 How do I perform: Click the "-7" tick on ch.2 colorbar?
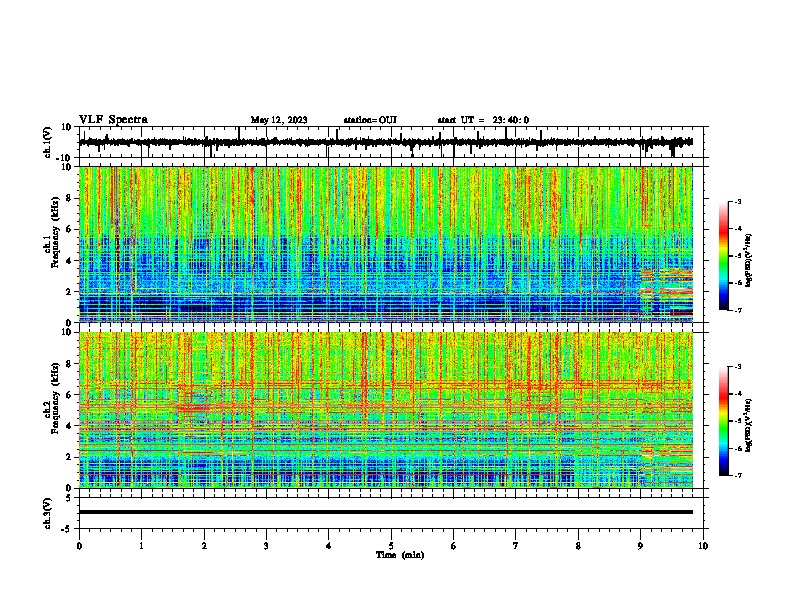[738, 475]
